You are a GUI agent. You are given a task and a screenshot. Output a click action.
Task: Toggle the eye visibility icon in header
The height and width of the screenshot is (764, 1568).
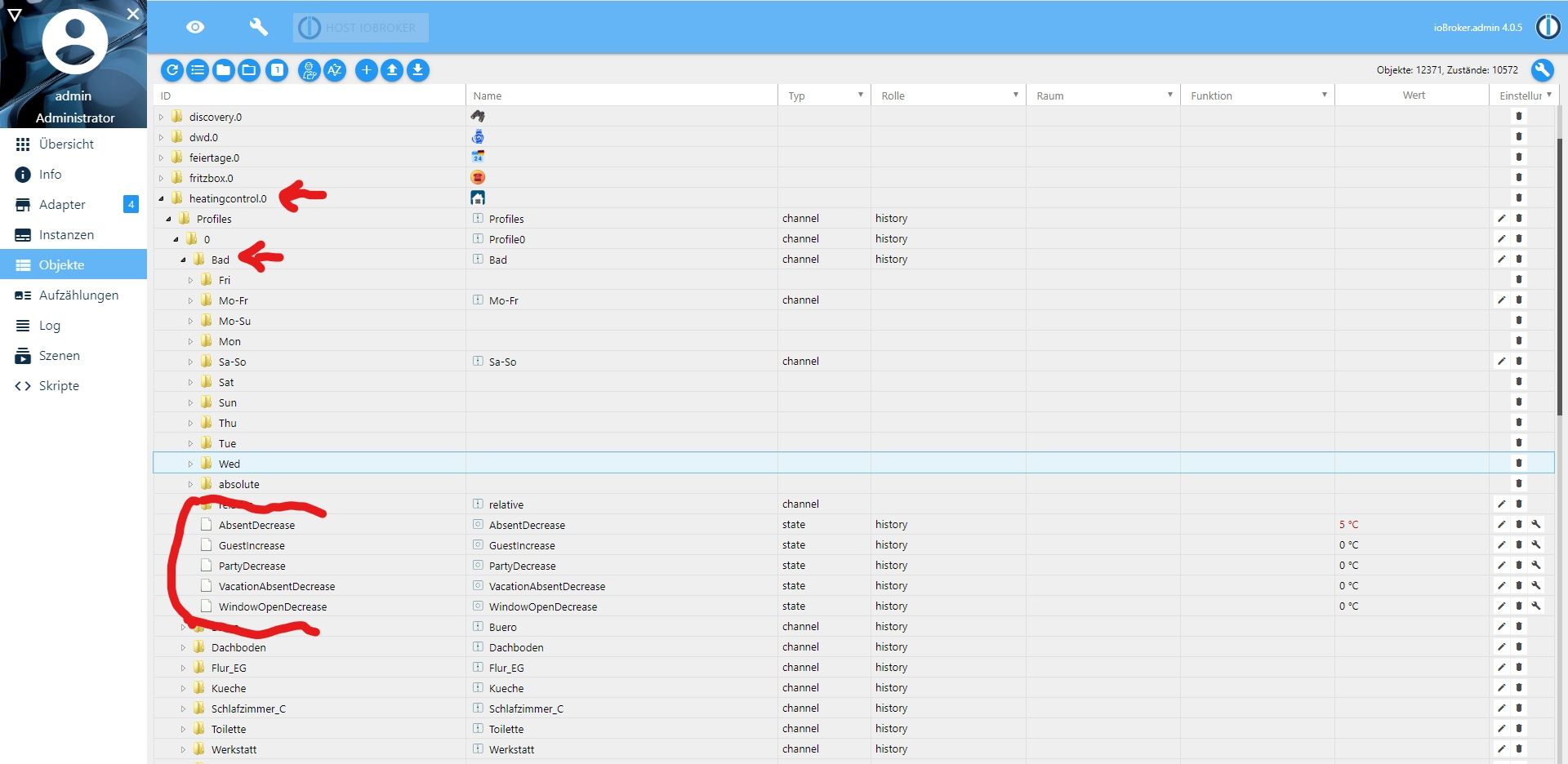[x=195, y=27]
